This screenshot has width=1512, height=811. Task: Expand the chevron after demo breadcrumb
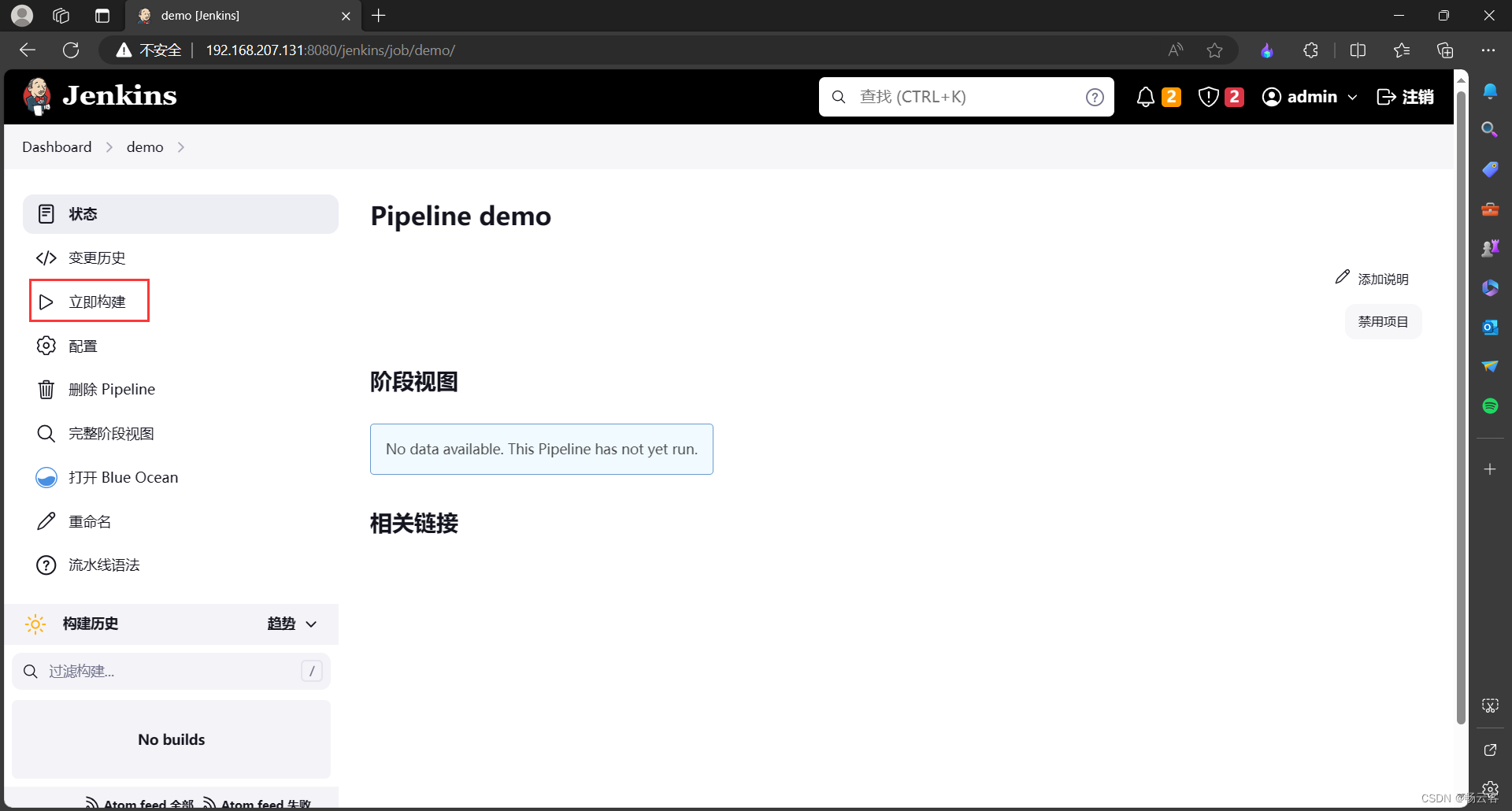tap(181, 147)
